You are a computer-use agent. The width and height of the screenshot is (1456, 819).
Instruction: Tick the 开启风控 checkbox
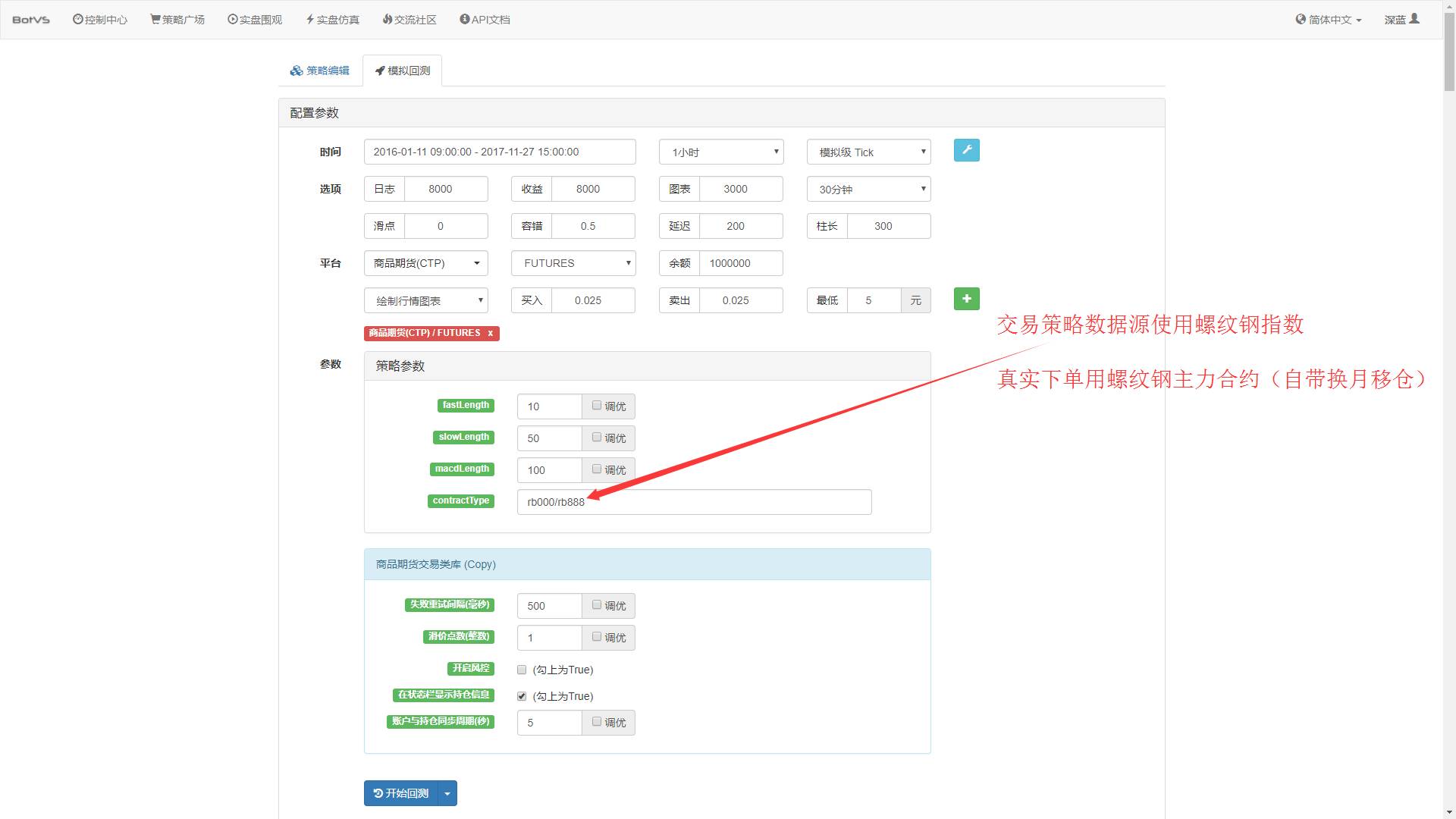(x=522, y=670)
